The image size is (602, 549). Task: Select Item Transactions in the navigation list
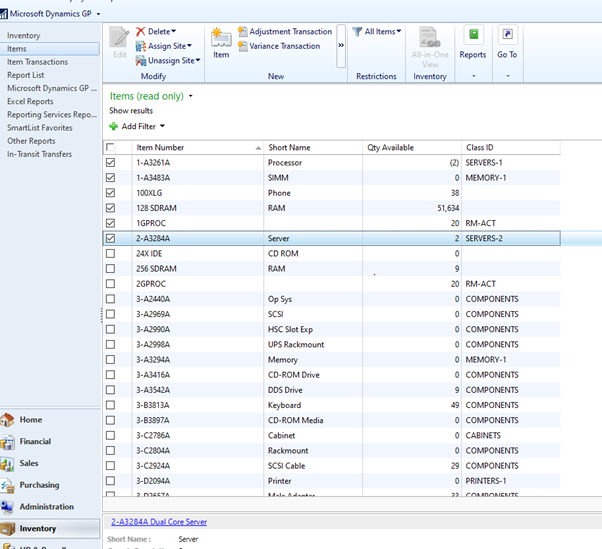37,62
